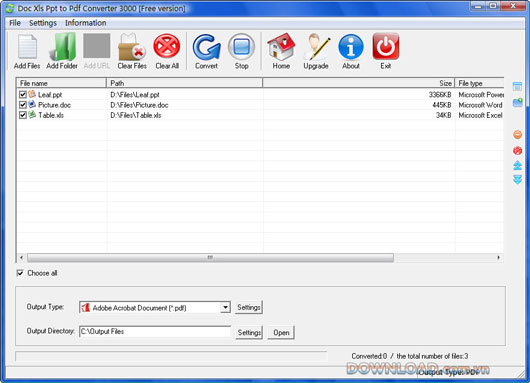Image resolution: width=530 pixels, height=383 pixels.
Task: Click the Converted:0 total files status text
Action: pyautogui.click(x=410, y=356)
